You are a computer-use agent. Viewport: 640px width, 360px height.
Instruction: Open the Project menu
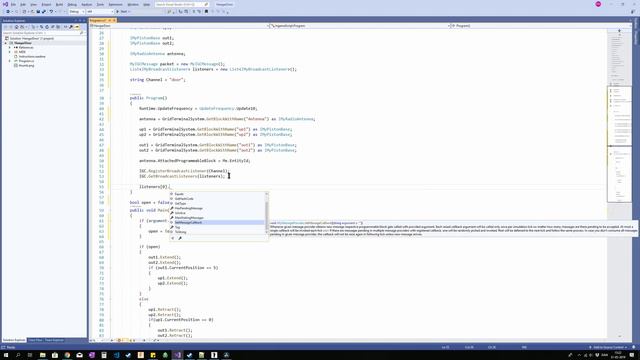[x=46, y=4]
